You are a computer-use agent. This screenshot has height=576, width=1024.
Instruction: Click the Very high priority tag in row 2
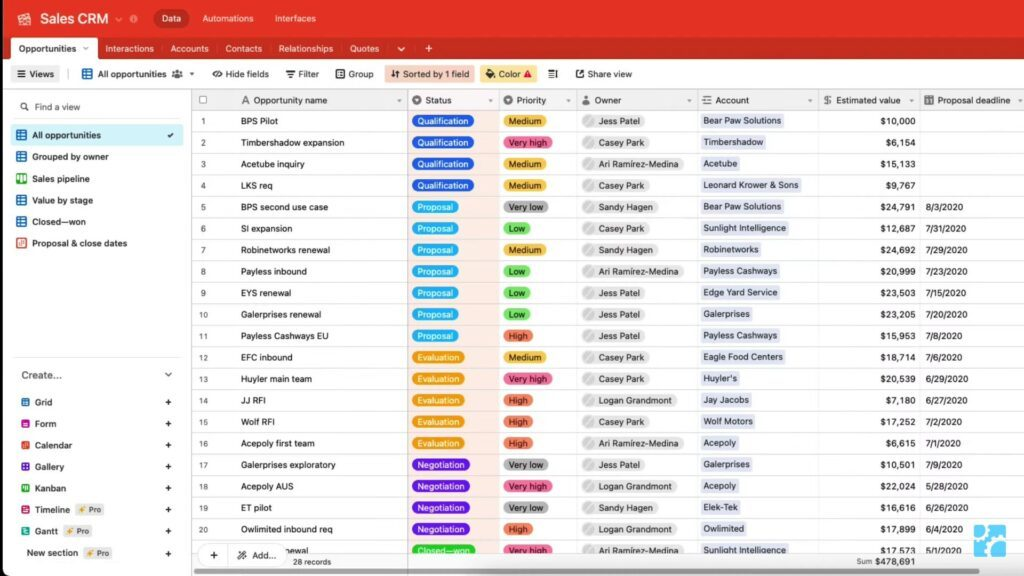(x=528, y=142)
